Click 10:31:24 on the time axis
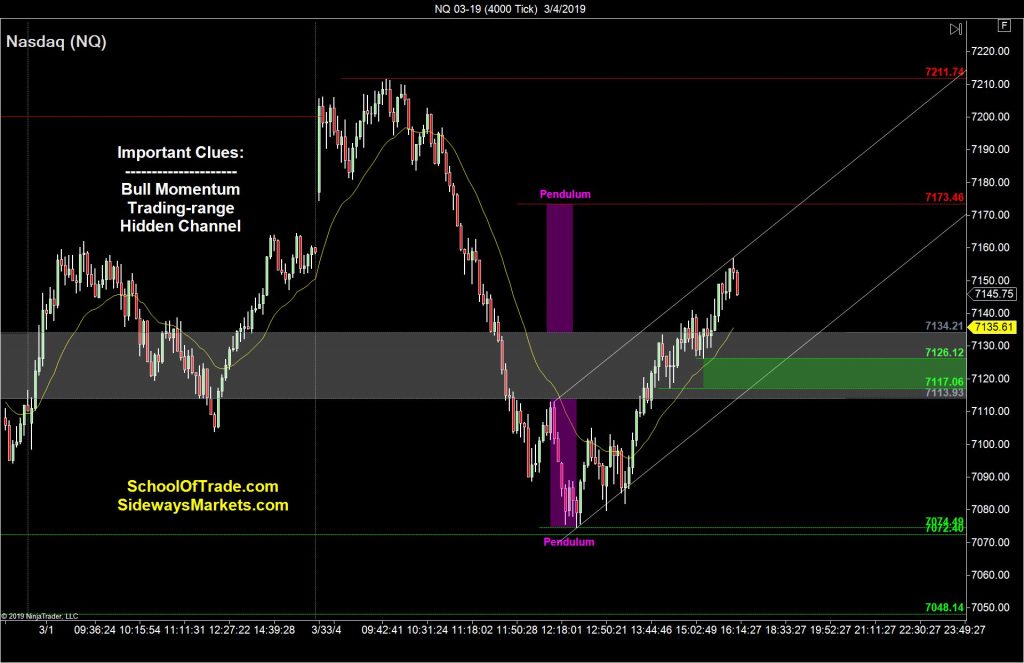This screenshot has height=663, width=1024. click(x=427, y=630)
